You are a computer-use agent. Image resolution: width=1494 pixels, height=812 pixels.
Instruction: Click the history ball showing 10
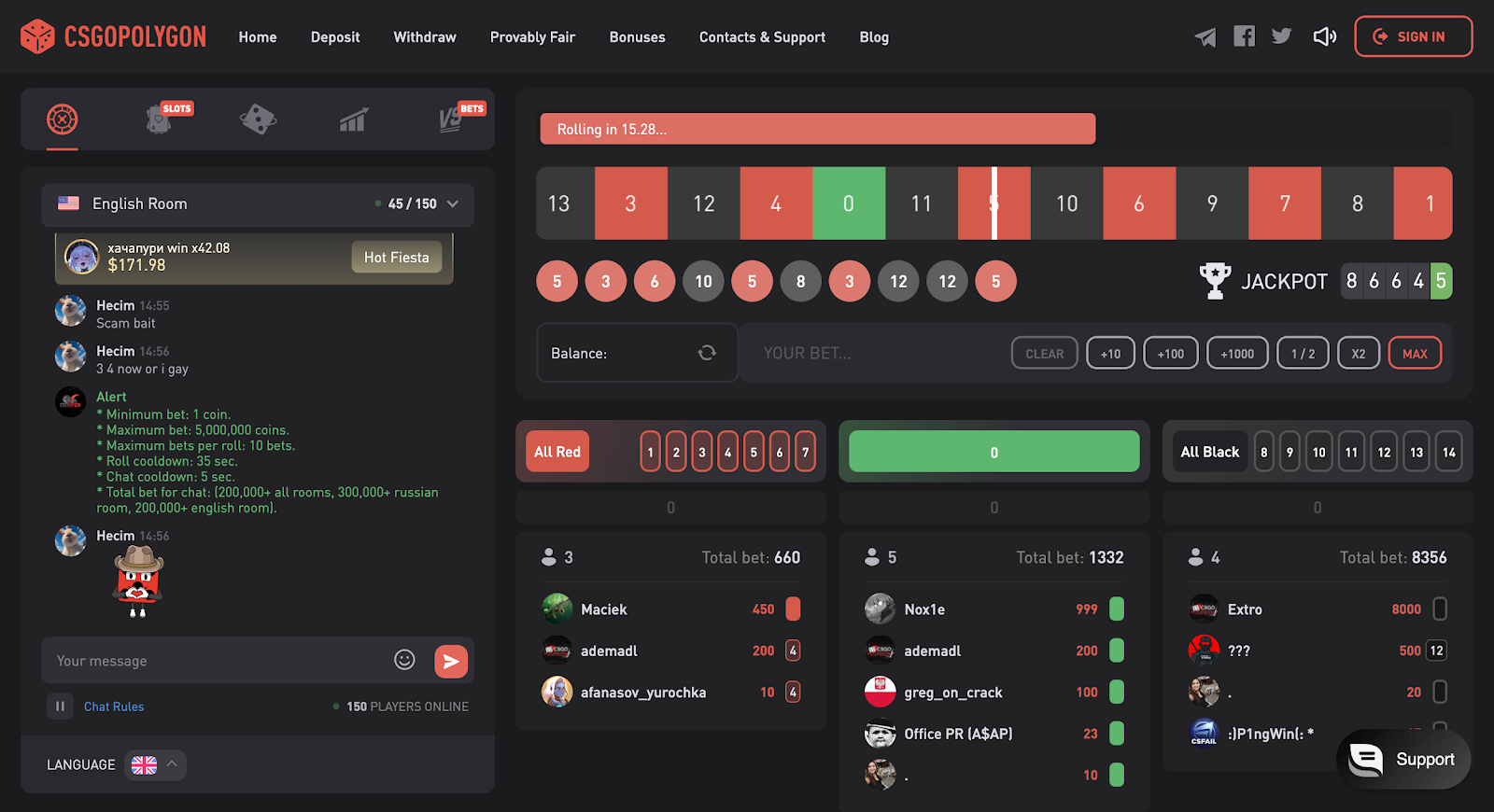tap(703, 281)
